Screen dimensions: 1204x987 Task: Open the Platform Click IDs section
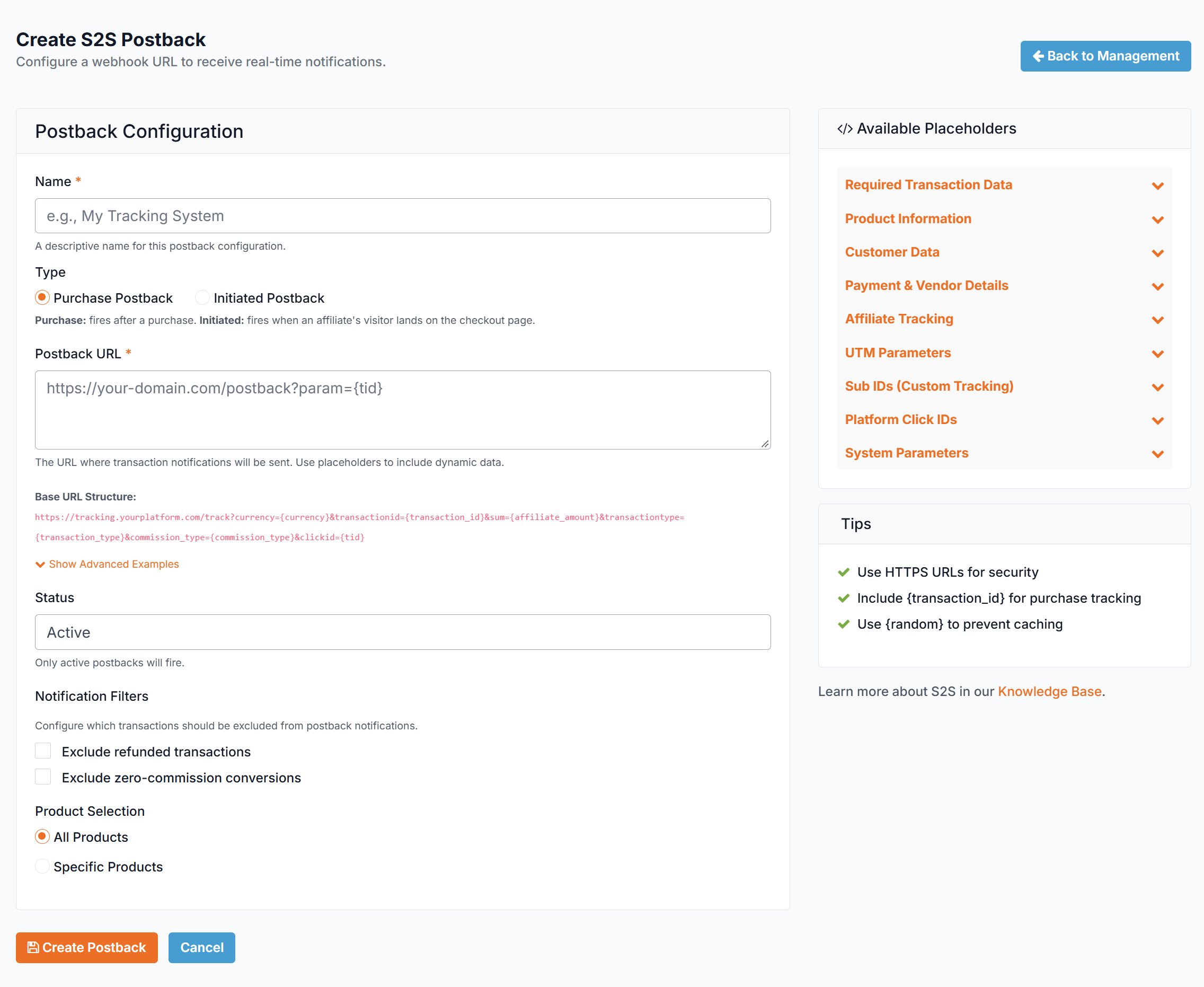pos(1004,420)
